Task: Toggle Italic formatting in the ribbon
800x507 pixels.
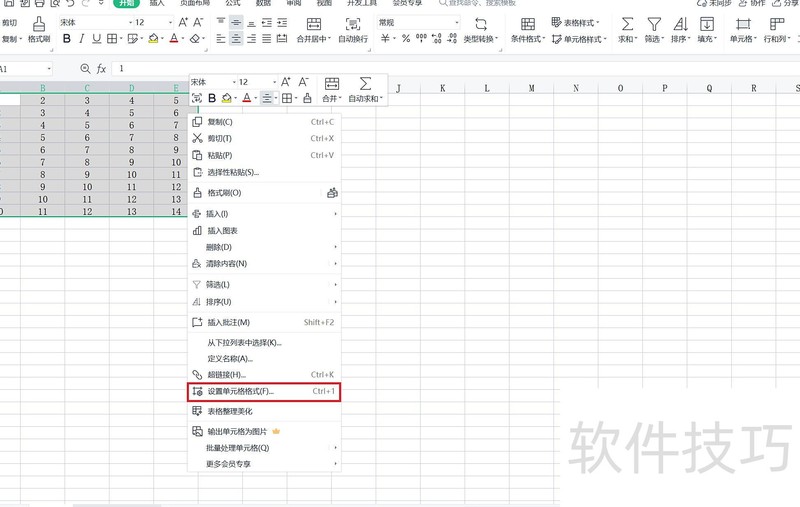Action: click(x=81, y=39)
